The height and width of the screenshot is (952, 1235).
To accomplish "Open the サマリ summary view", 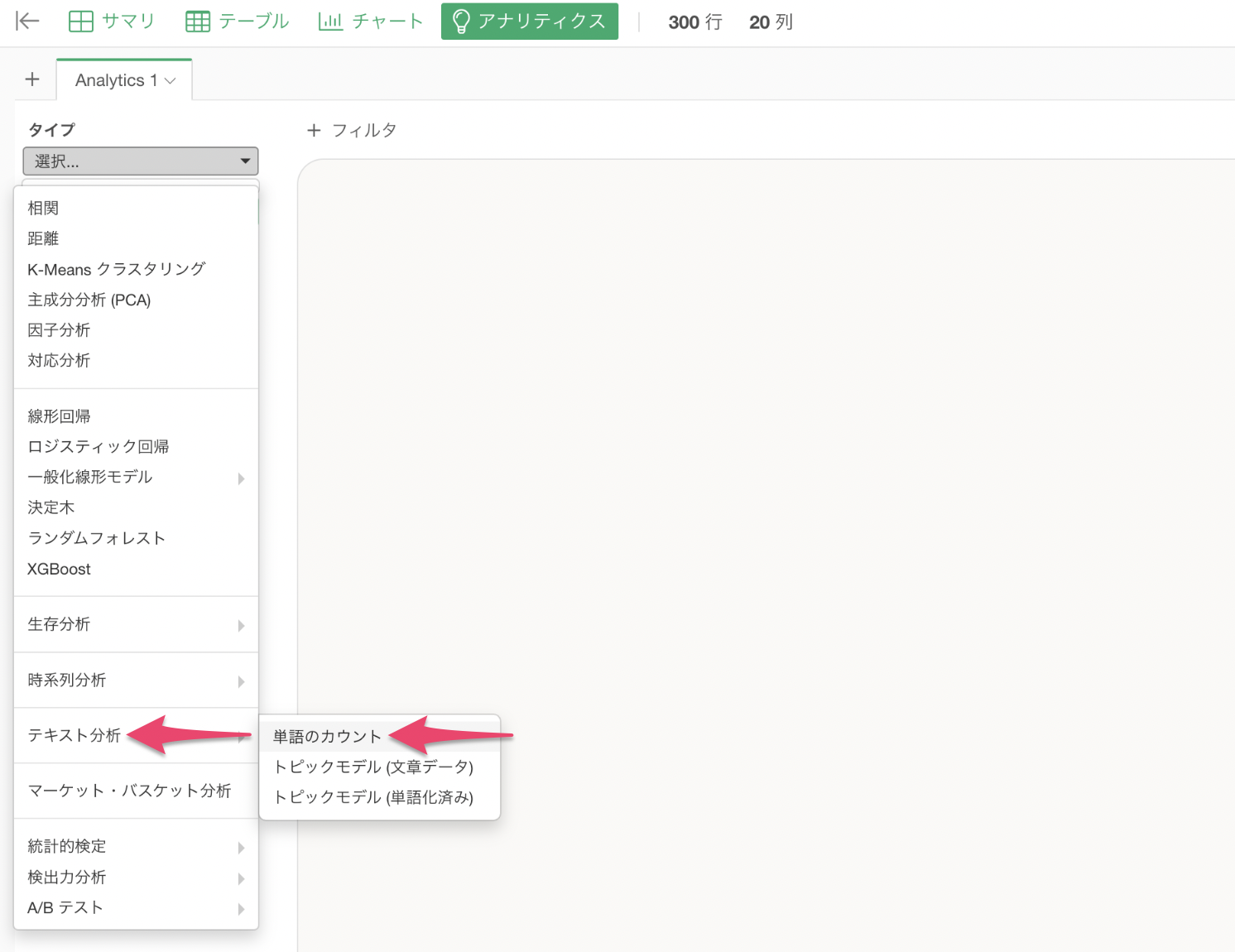I will (112, 22).
